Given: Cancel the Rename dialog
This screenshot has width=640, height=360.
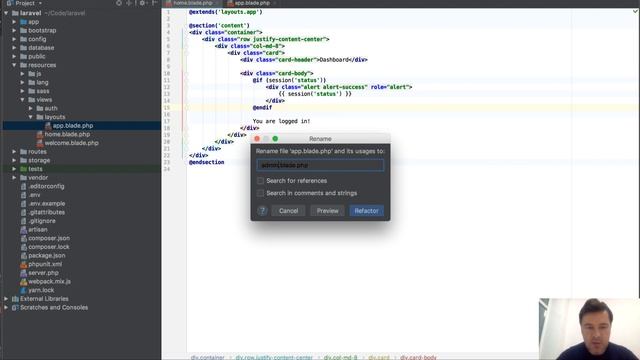Looking at the screenshot, I should tap(288, 211).
